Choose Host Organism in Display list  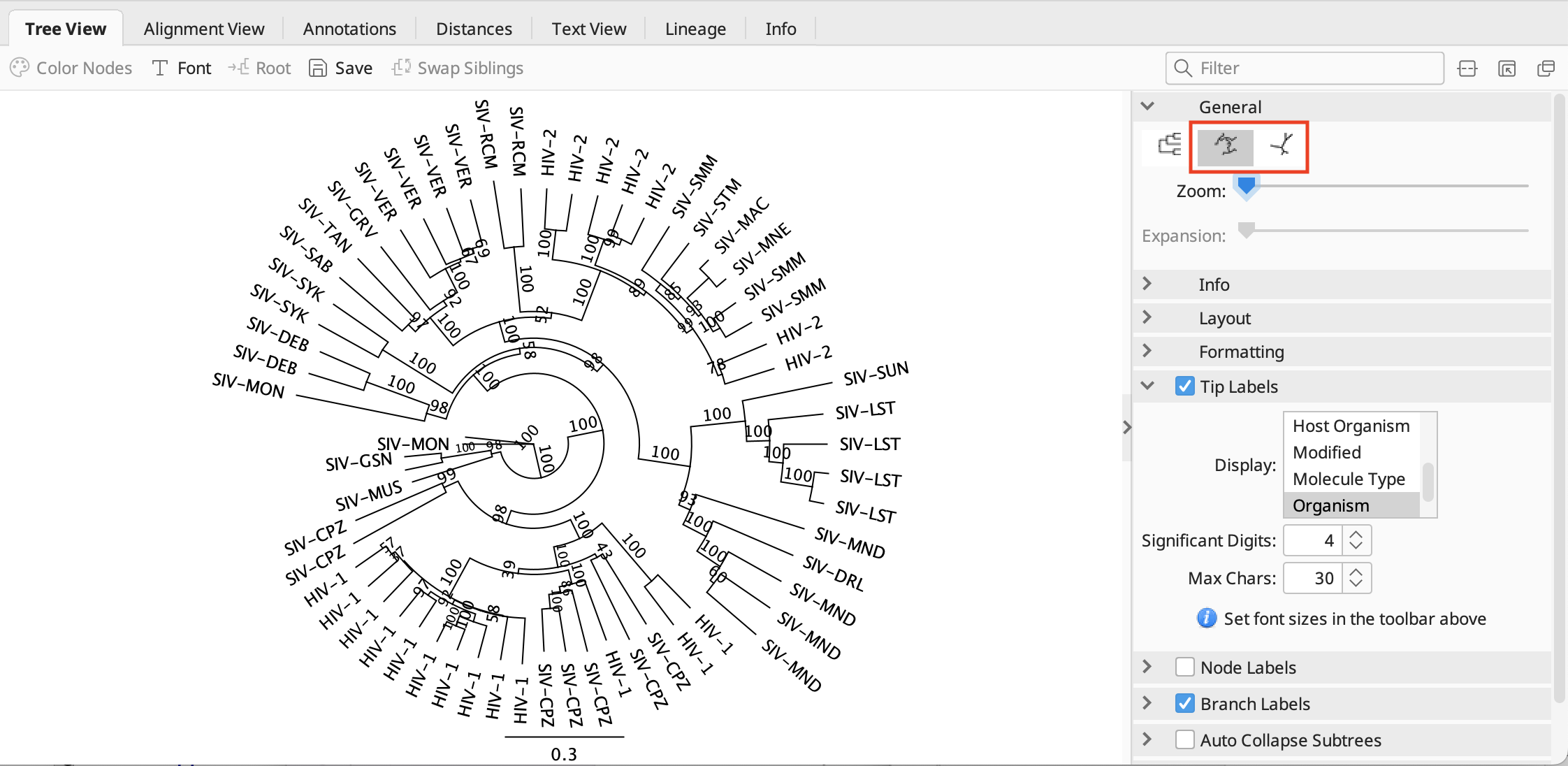click(x=1351, y=426)
